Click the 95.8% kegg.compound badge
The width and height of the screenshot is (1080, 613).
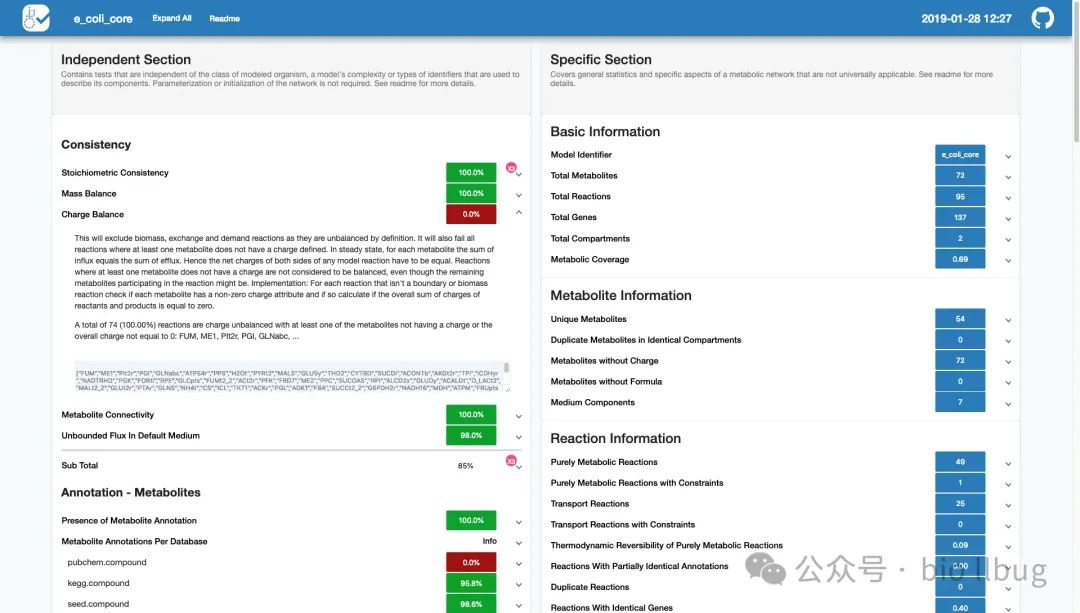[471, 583]
